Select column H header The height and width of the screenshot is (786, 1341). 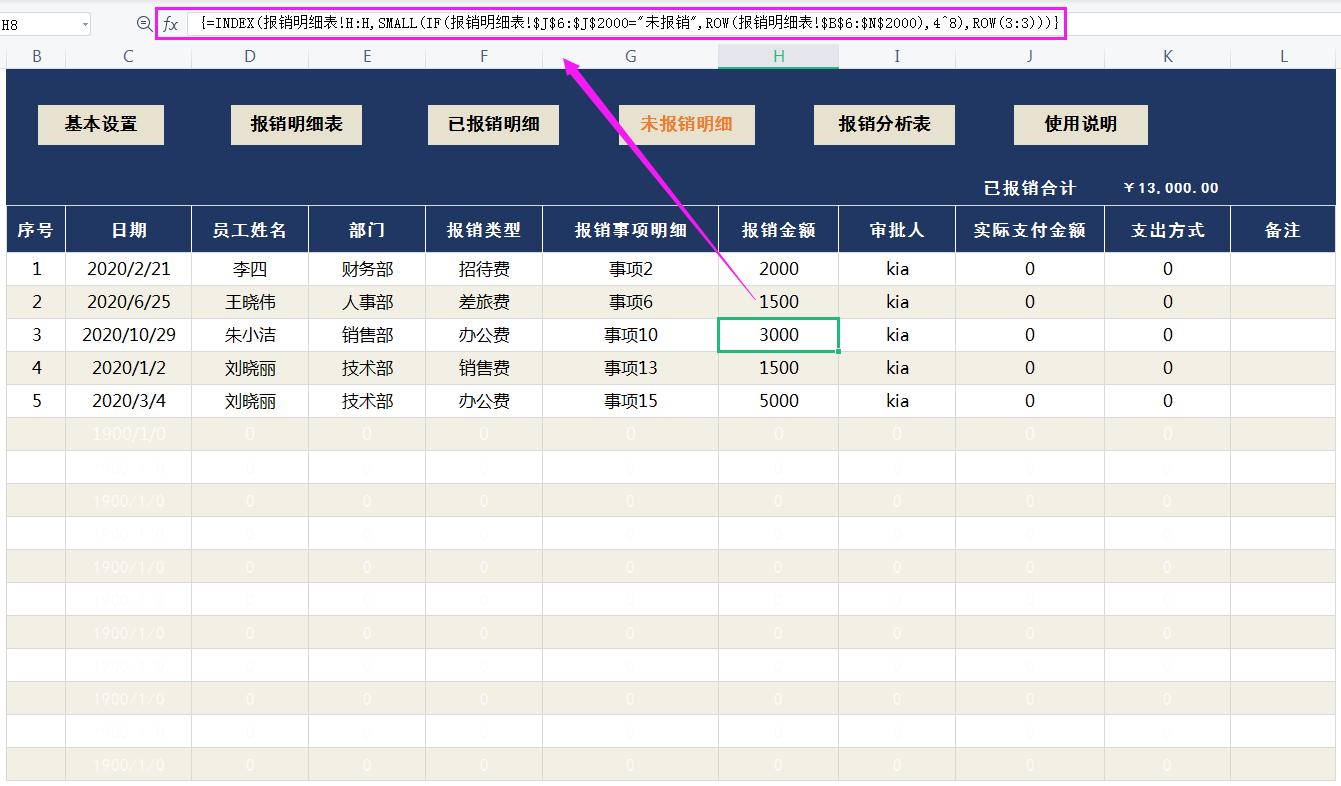(x=778, y=57)
